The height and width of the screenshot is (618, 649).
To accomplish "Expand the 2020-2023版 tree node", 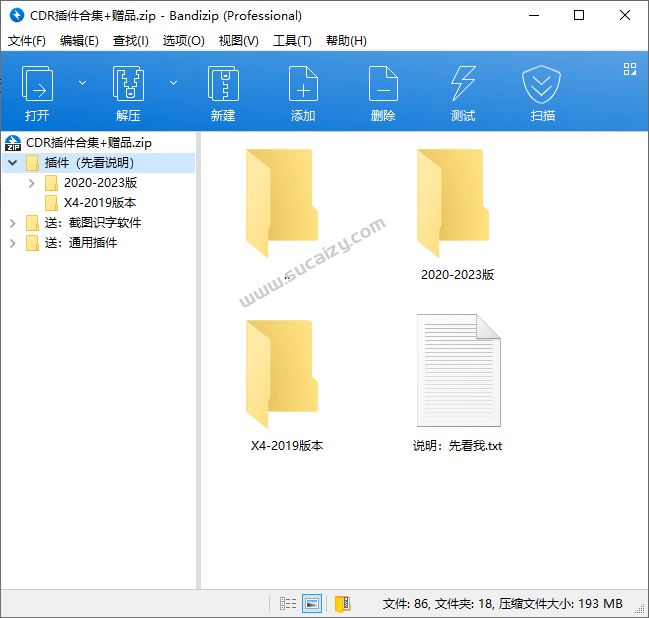I will pos(31,183).
